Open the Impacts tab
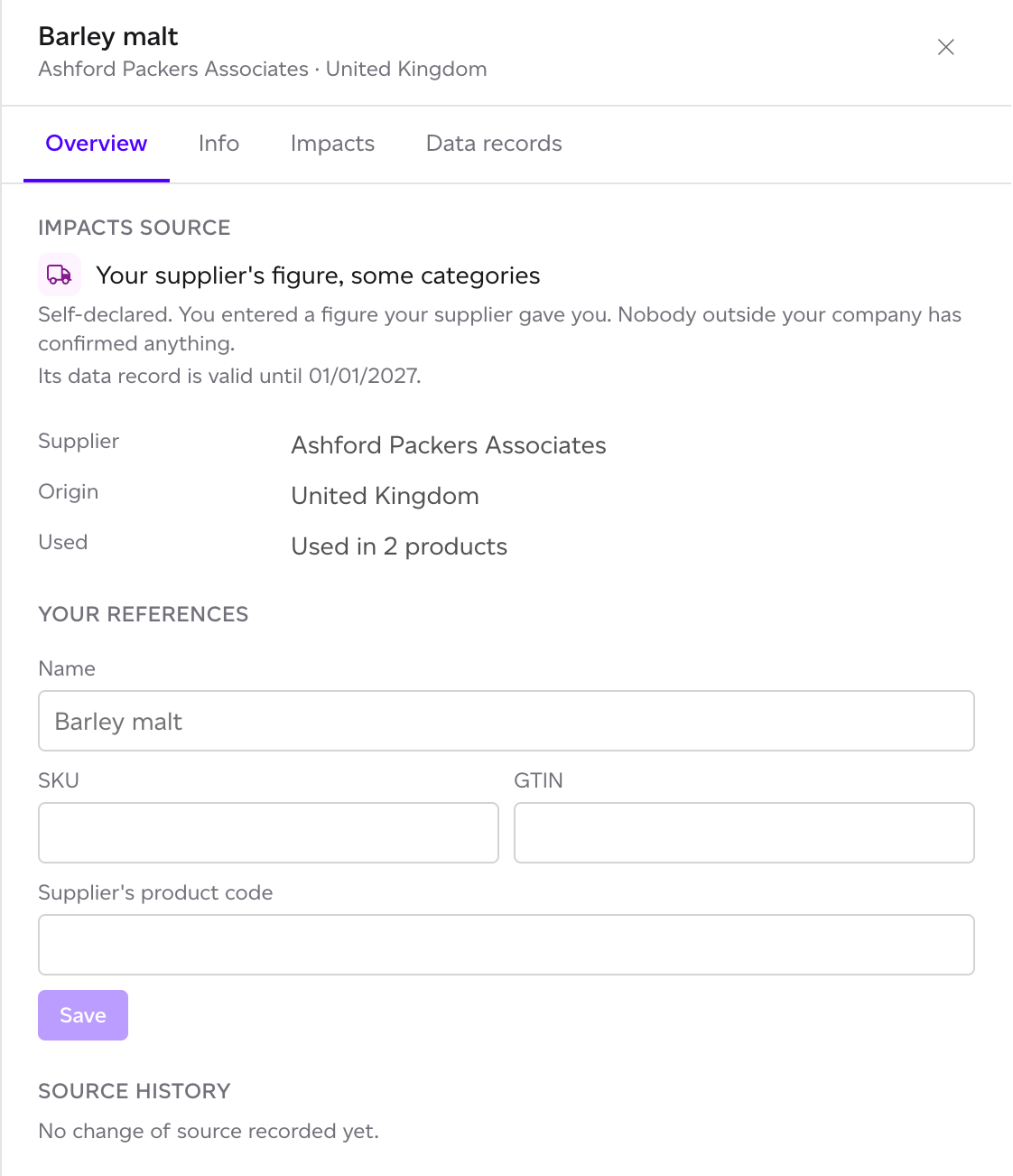 [332, 143]
